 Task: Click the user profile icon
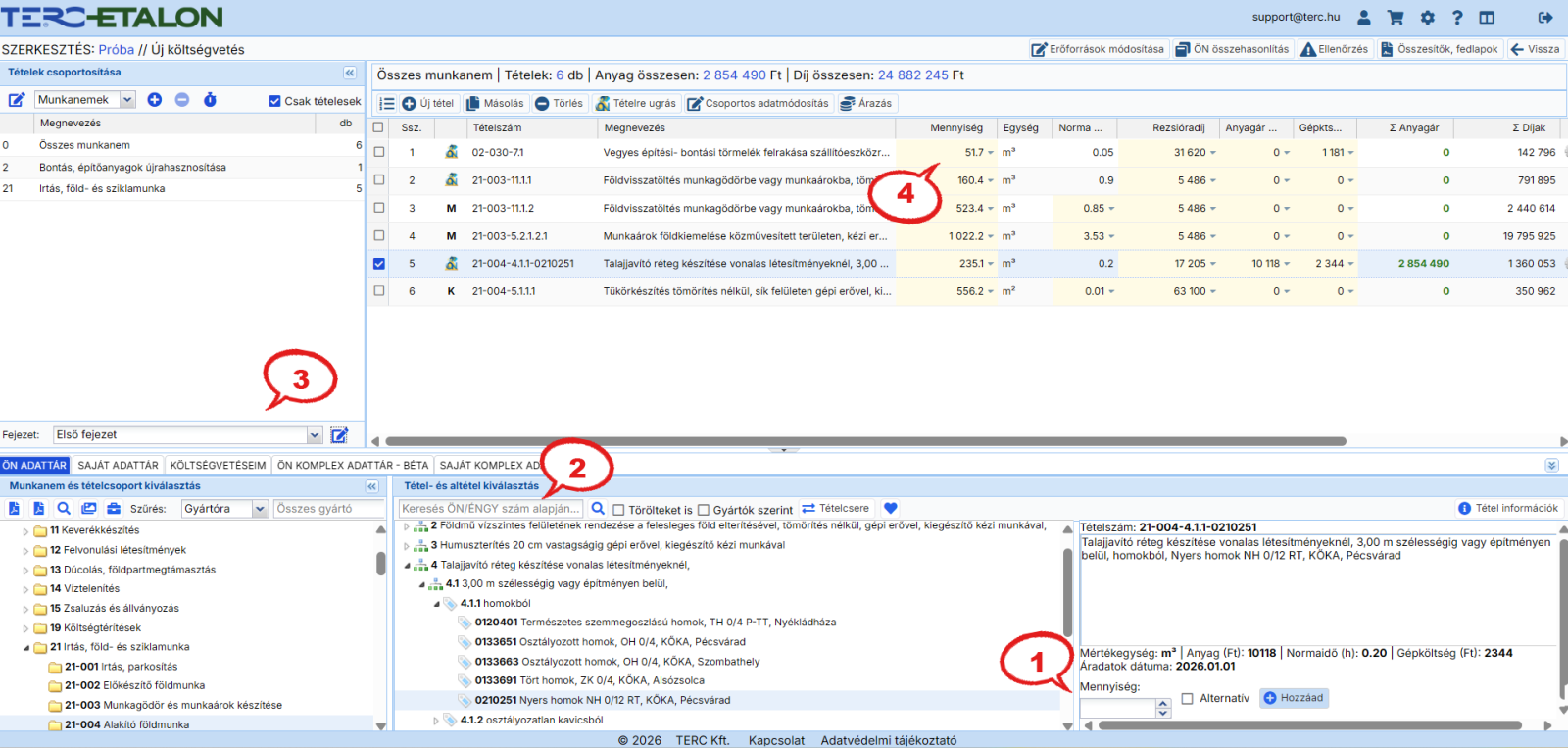pos(1363,18)
